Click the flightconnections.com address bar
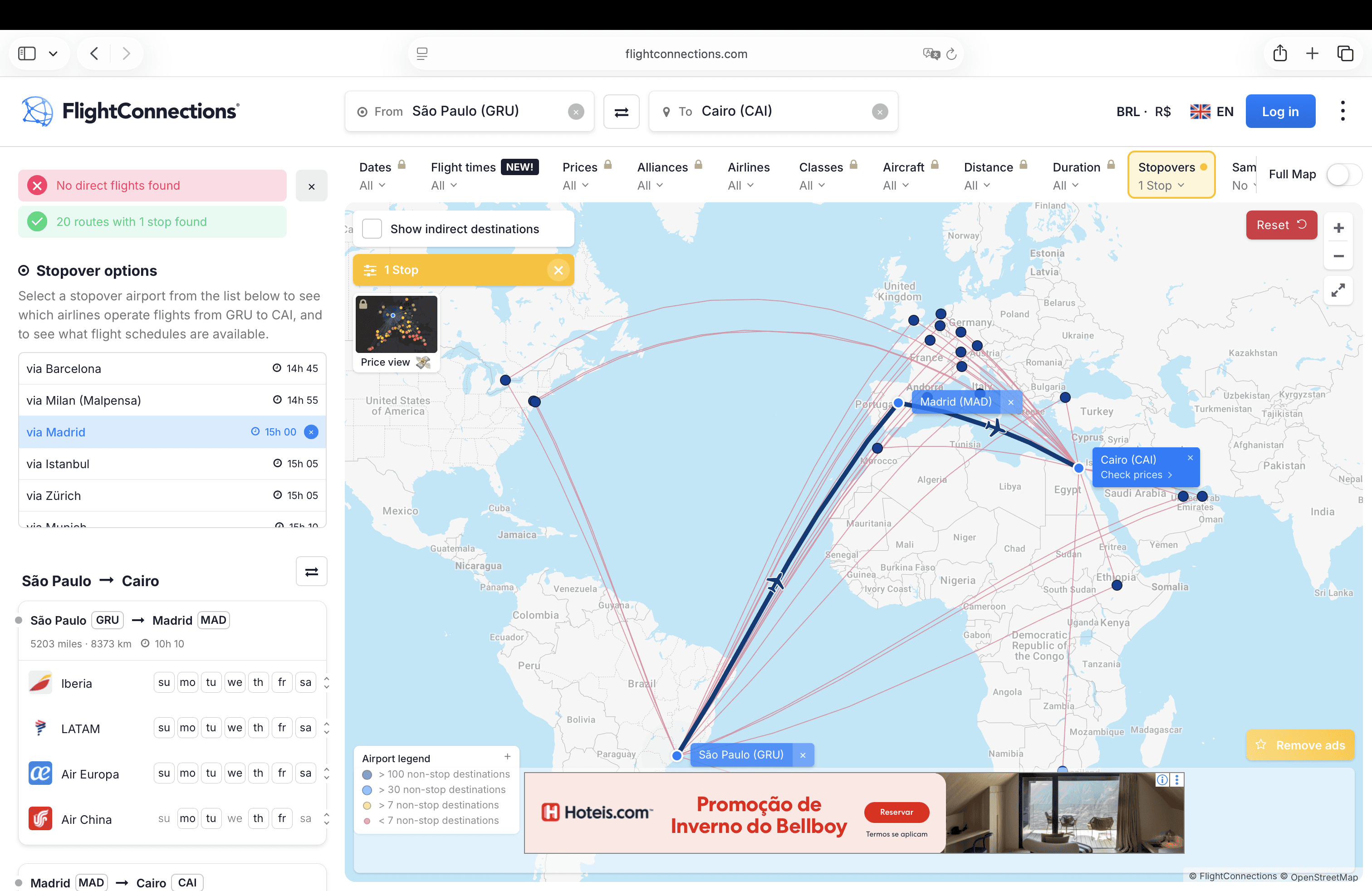The height and width of the screenshot is (891, 1372). 686,54
